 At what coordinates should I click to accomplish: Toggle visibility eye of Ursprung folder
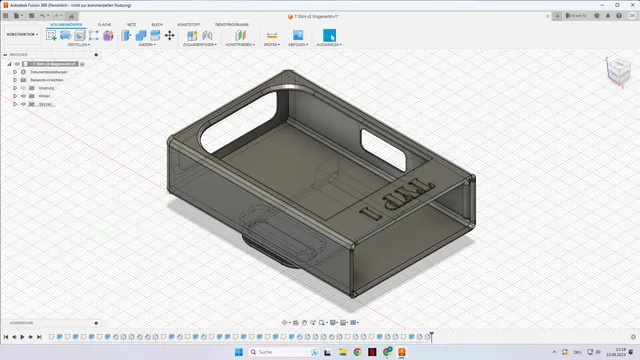(x=23, y=88)
